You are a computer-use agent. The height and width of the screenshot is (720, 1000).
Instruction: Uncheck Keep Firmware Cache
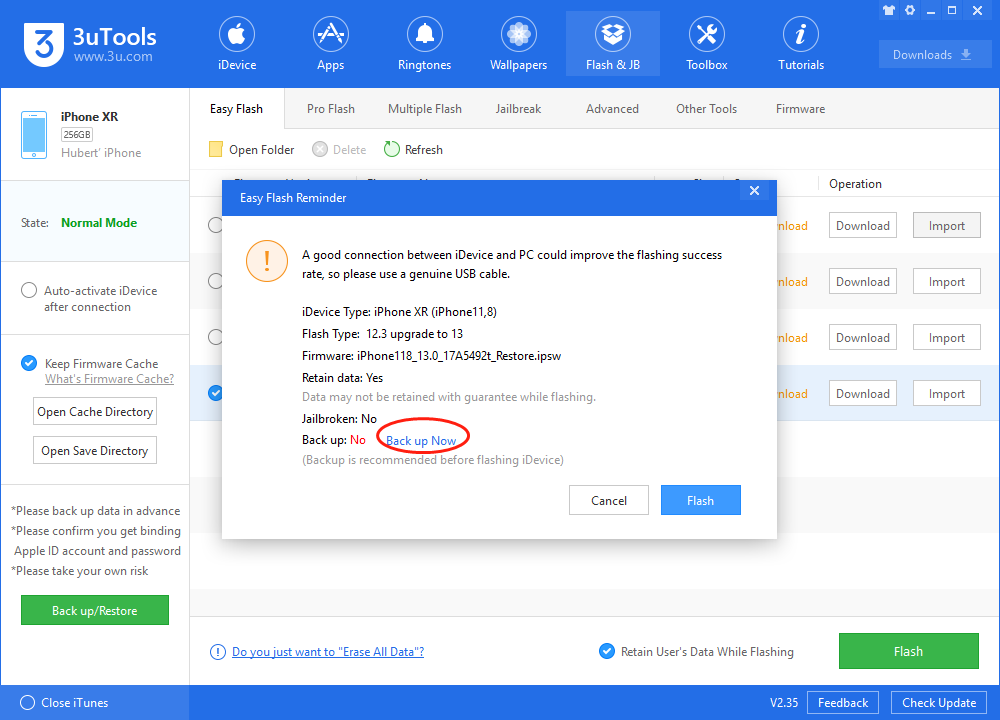(29, 364)
